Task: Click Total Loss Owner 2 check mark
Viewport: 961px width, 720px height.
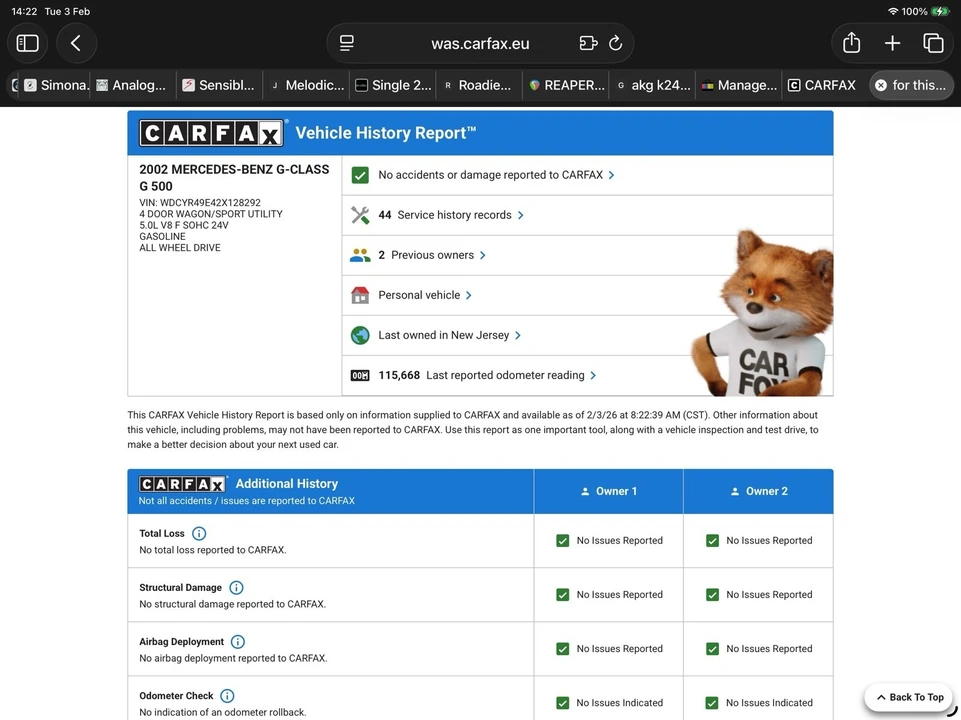Action: click(x=712, y=540)
